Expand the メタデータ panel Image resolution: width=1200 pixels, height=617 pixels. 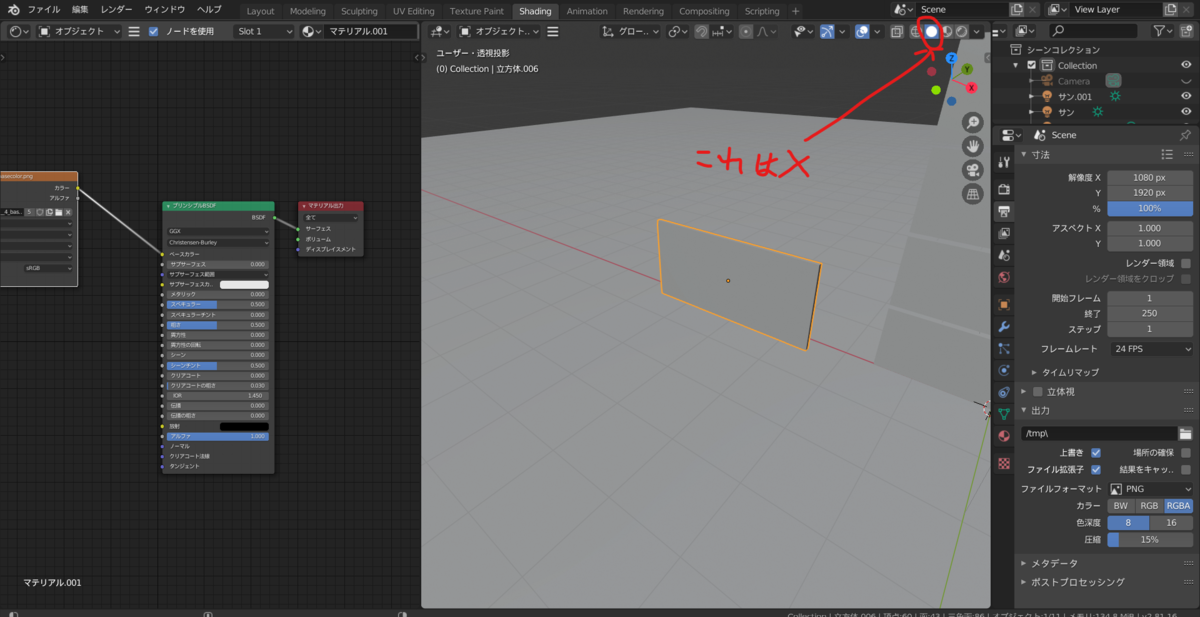[1054, 563]
